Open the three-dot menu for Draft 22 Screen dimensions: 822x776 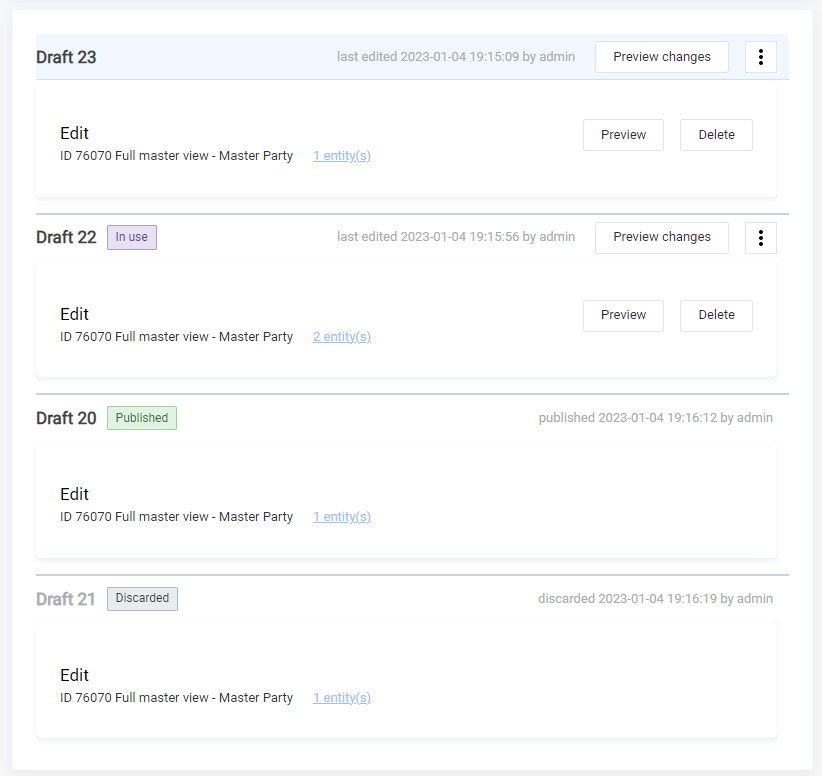[761, 237]
